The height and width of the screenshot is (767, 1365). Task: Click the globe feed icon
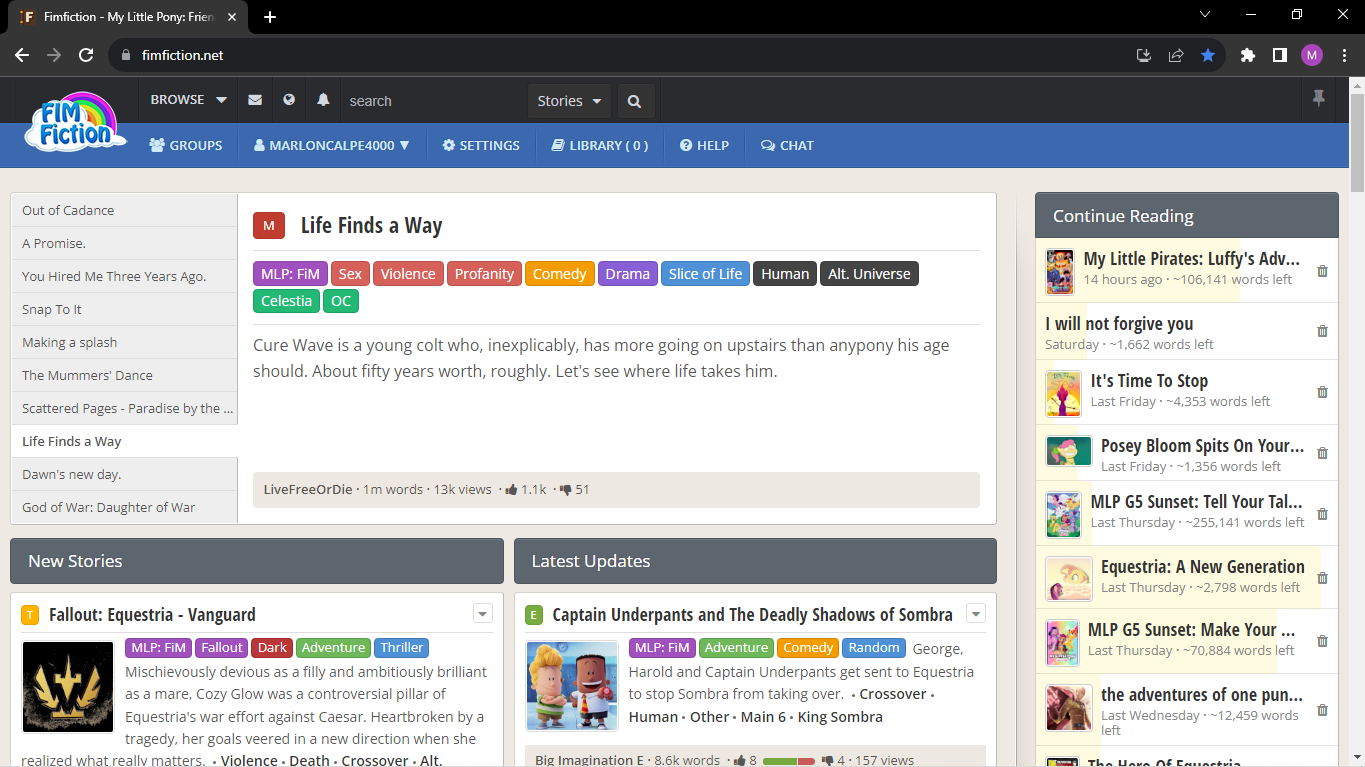(x=289, y=100)
